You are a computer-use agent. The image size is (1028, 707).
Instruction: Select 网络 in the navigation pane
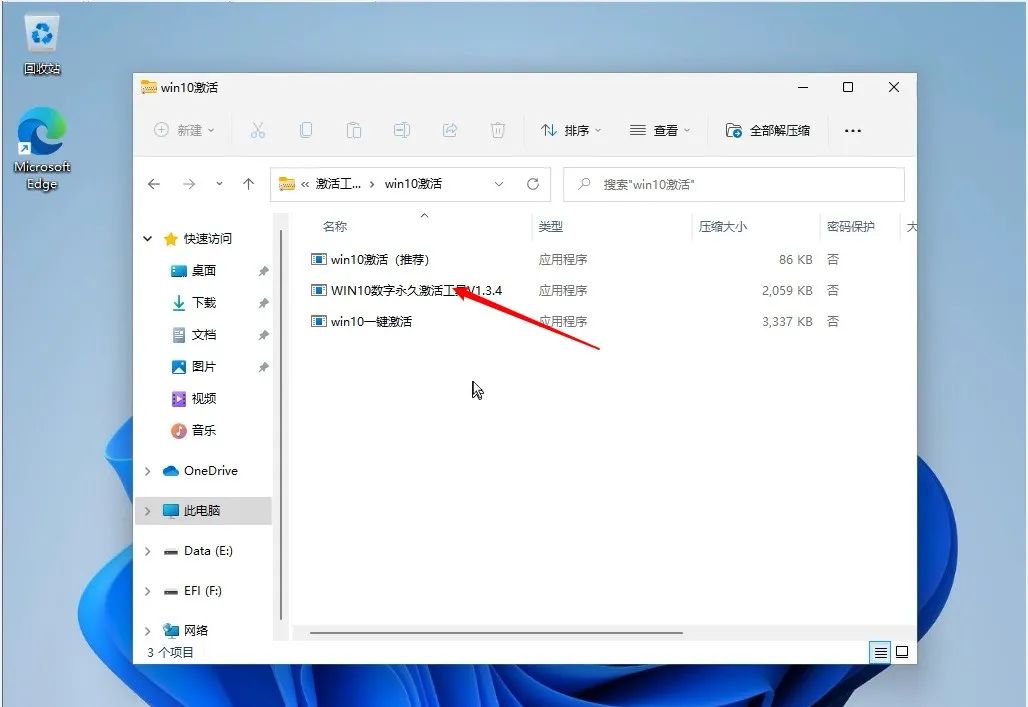tap(195, 631)
